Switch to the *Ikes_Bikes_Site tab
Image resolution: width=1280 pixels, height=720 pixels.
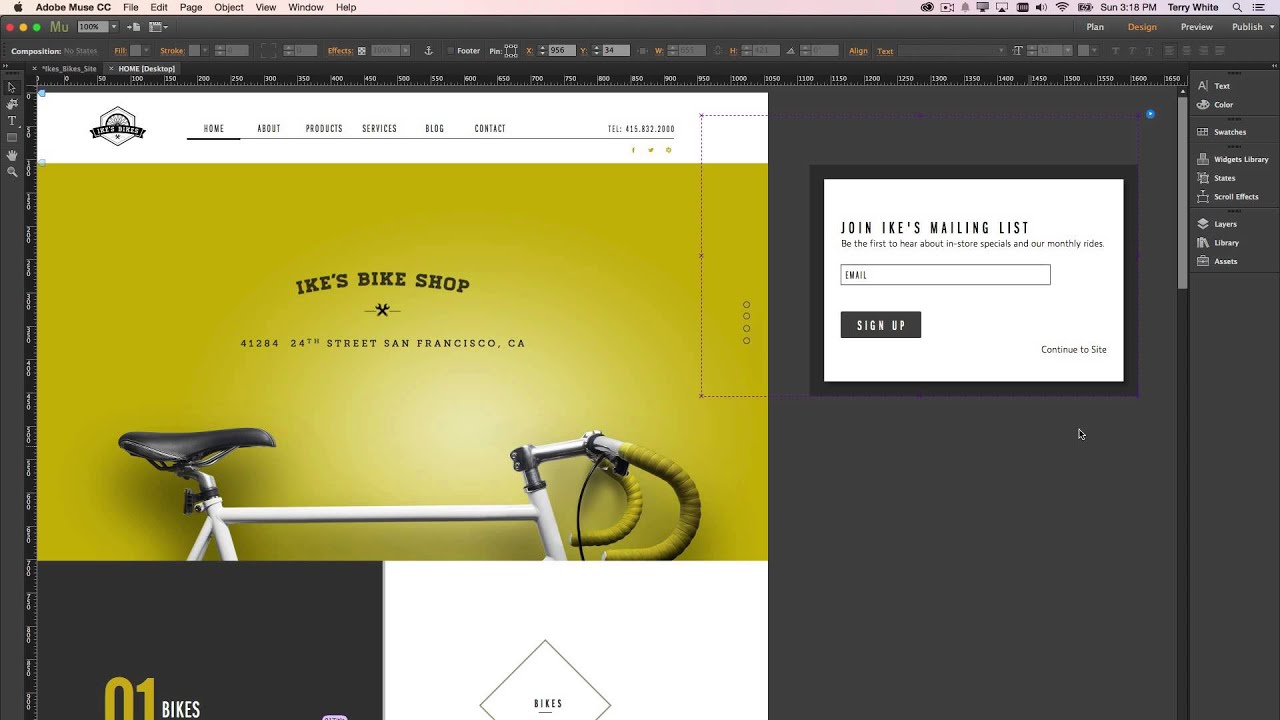pyautogui.click(x=70, y=69)
